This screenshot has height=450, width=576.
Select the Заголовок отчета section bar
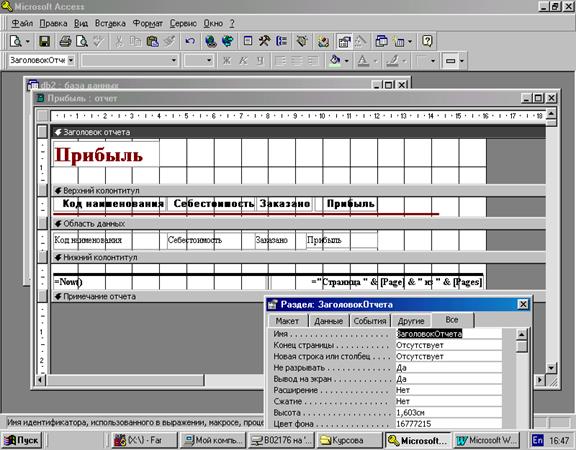298,132
